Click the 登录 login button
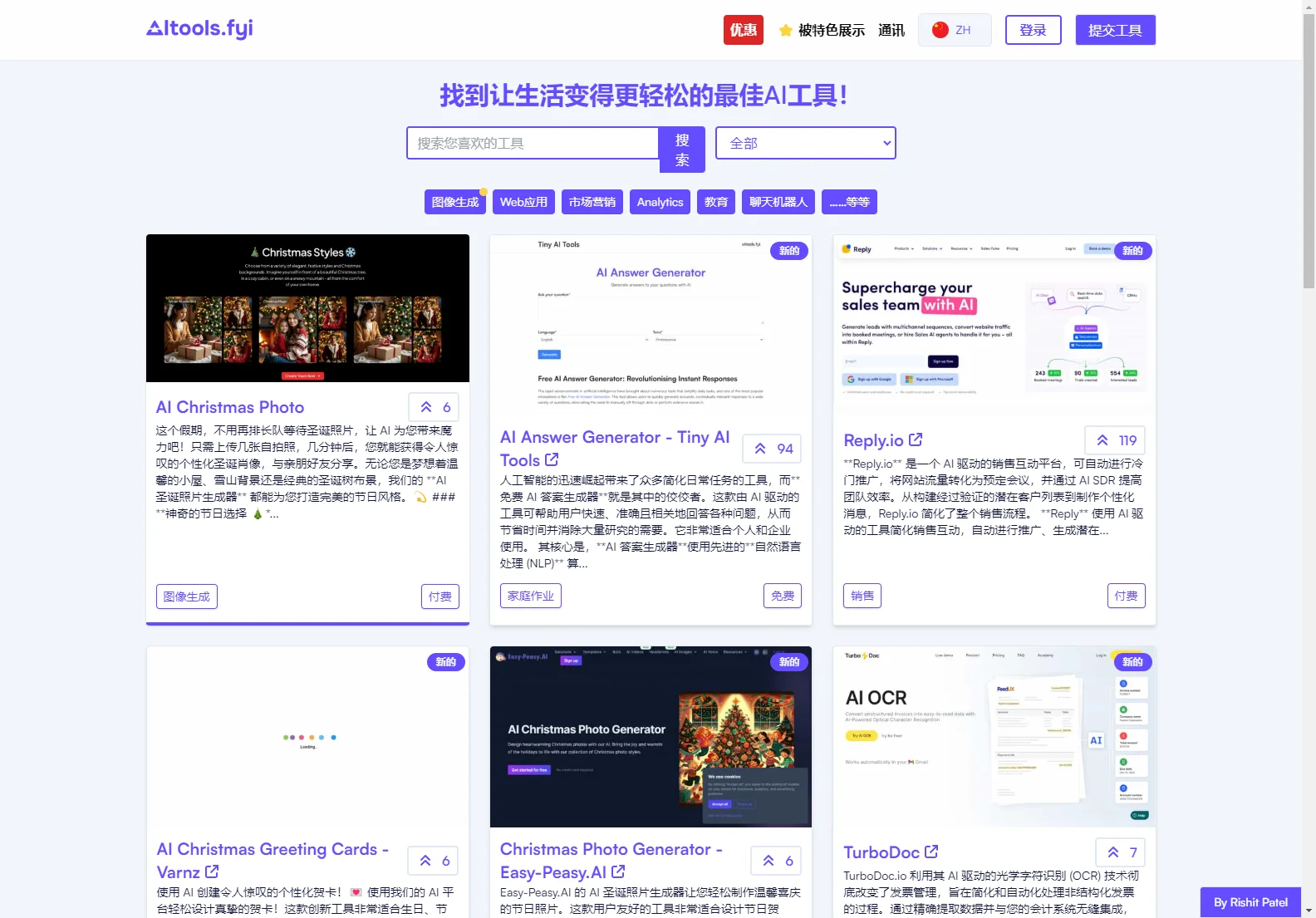The height and width of the screenshot is (918, 1316). click(x=1034, y=30)
